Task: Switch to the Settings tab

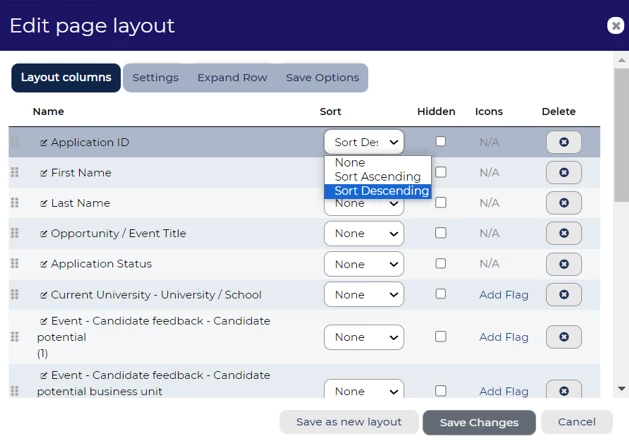Action: (x=155, y=78)
